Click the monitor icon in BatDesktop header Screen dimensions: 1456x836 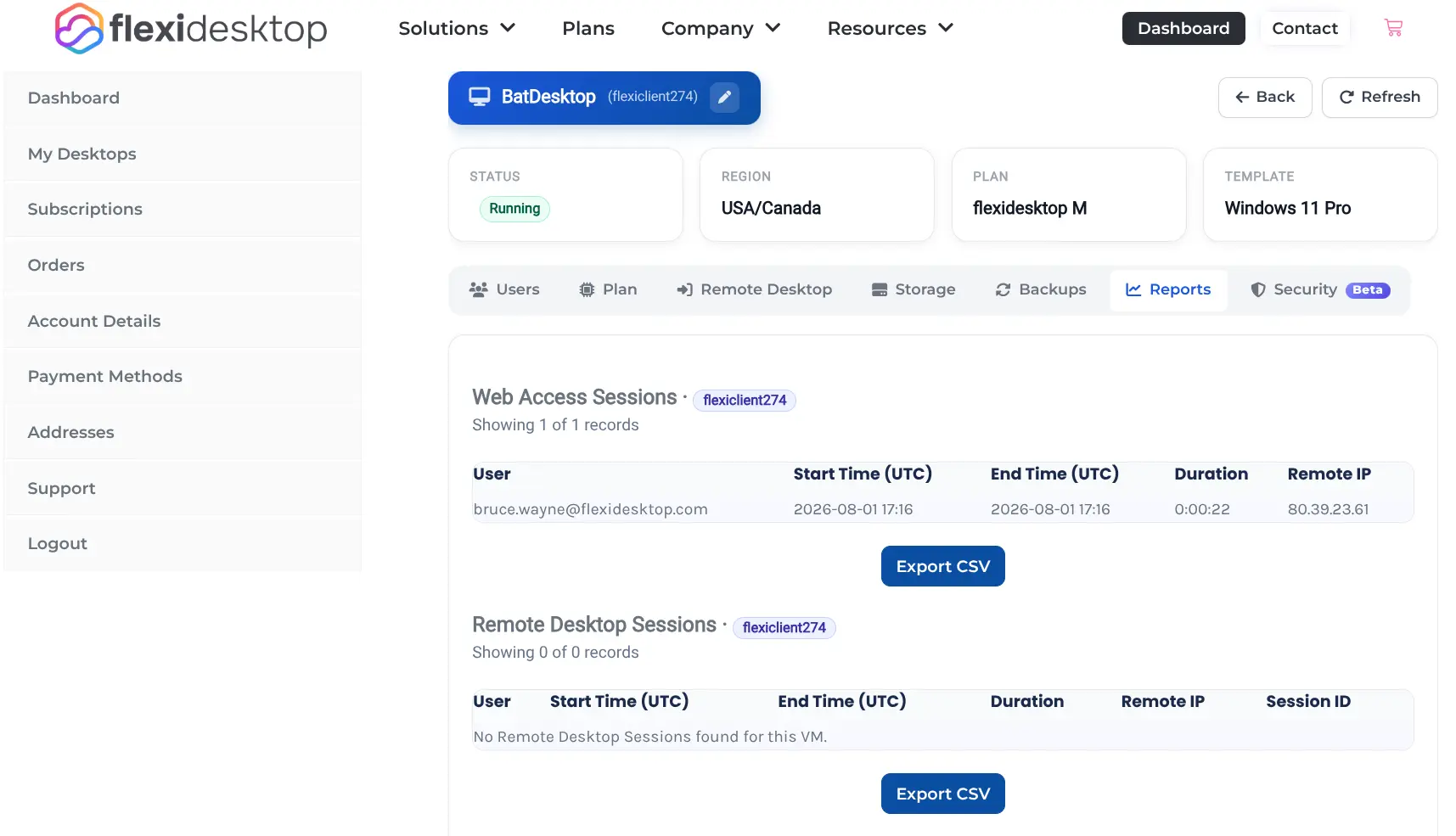coord(480,97)
